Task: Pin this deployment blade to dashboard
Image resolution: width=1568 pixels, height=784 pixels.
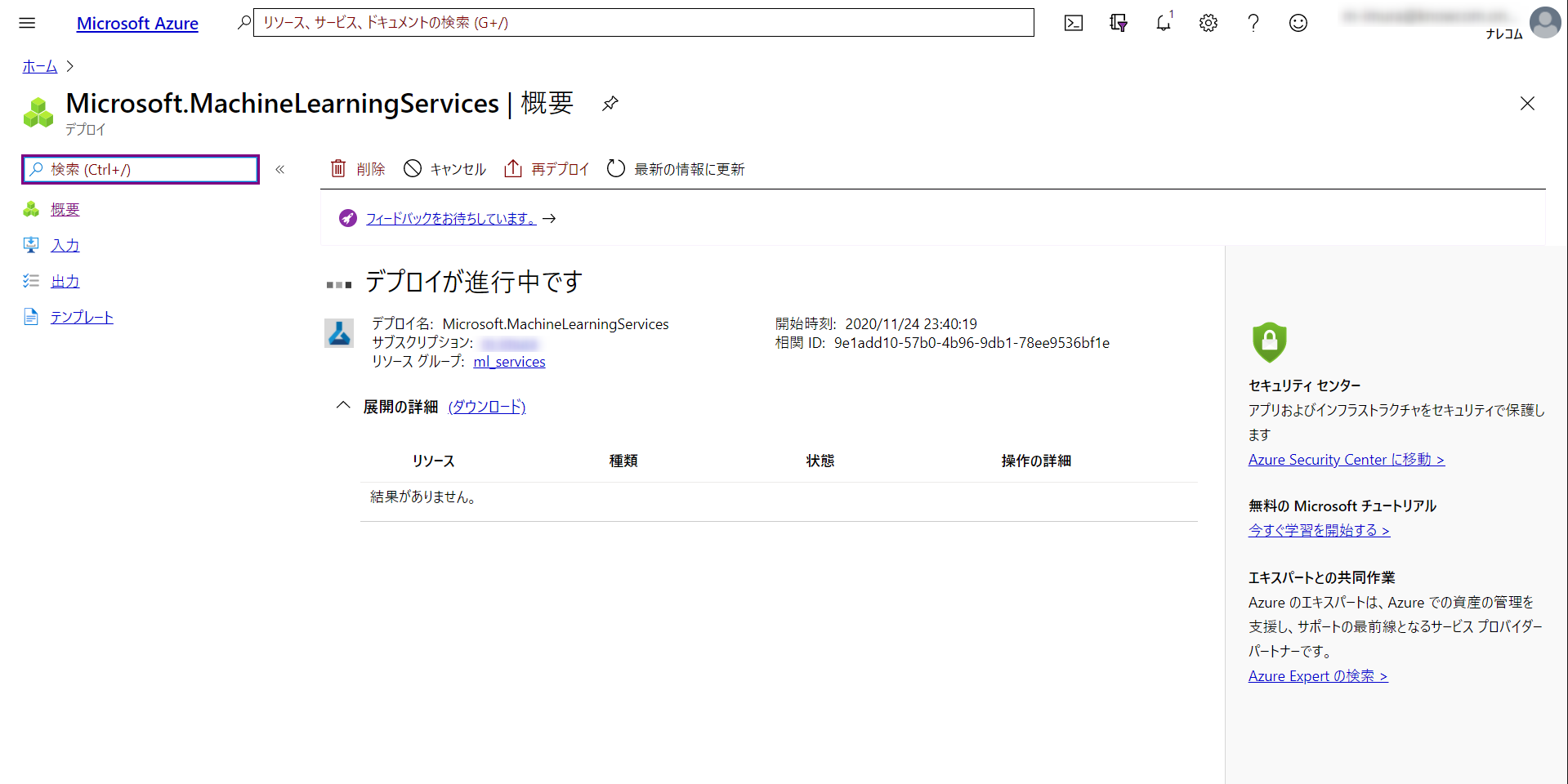Action: [610, 104]
